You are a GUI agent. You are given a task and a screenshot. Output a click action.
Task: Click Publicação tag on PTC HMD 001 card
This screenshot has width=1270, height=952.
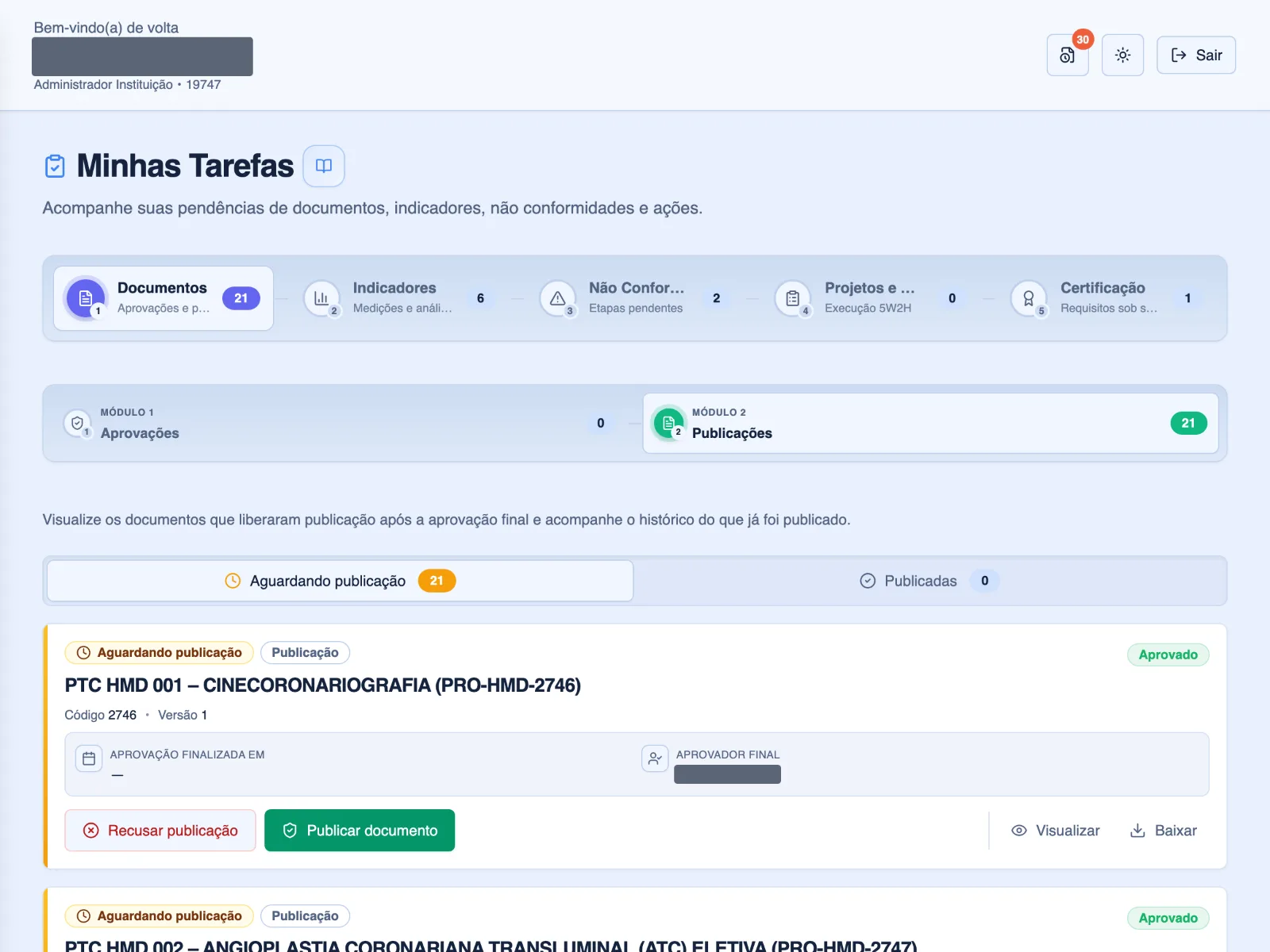pos(305,652)
